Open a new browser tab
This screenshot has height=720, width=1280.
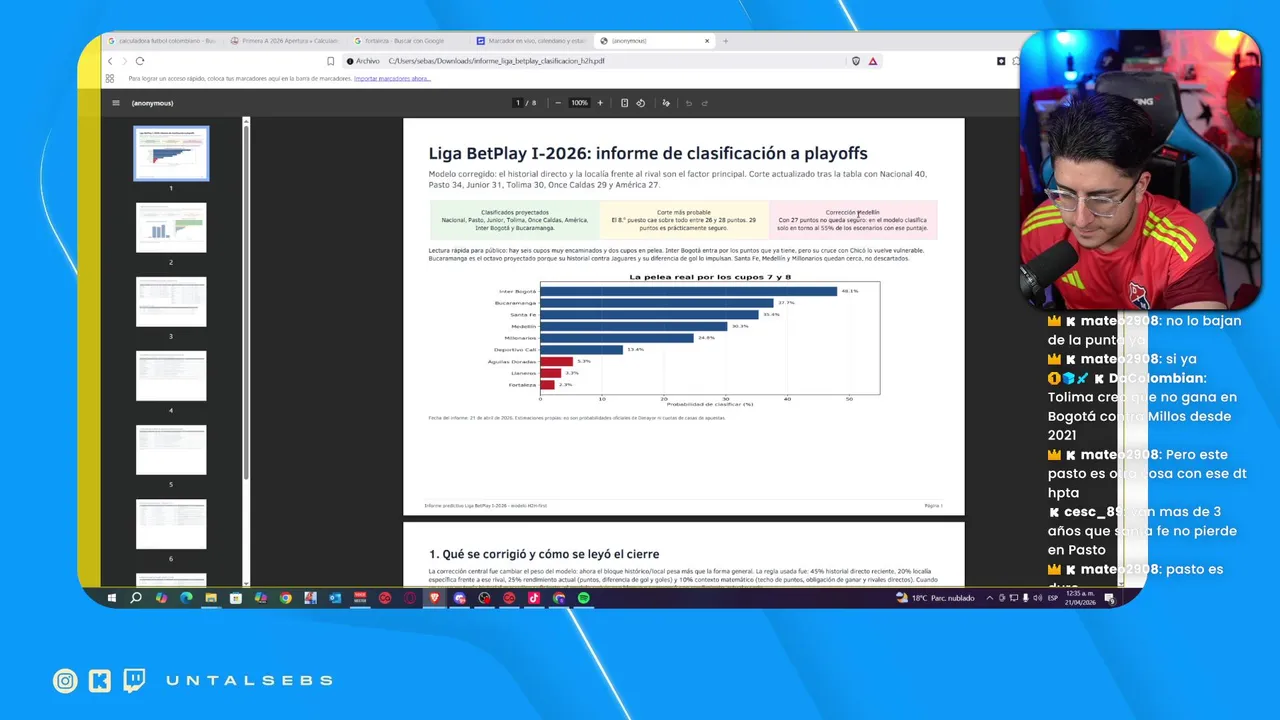coord(725,41)
